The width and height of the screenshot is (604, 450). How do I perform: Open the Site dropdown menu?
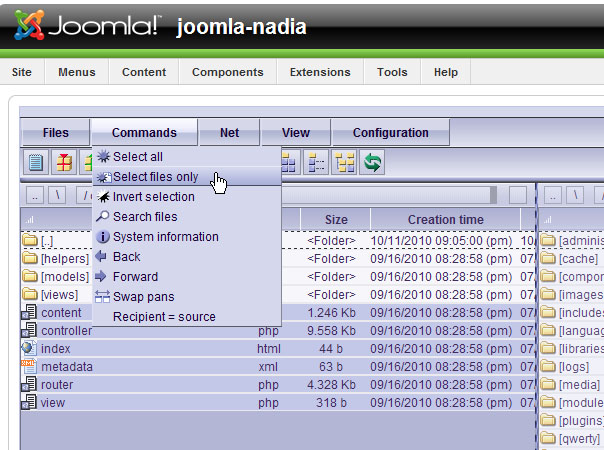pos(22,72)
